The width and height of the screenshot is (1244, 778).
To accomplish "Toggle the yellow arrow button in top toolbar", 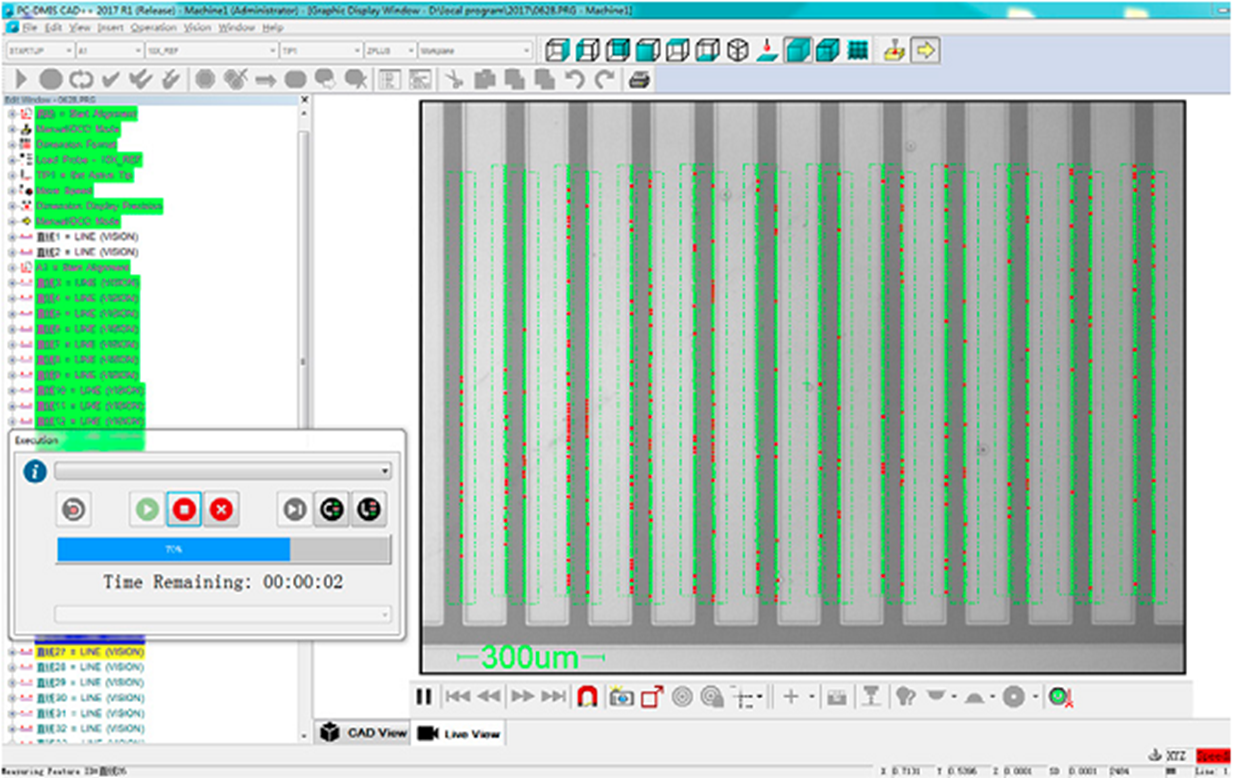I will pyautogui.click(x=925, y=50).
